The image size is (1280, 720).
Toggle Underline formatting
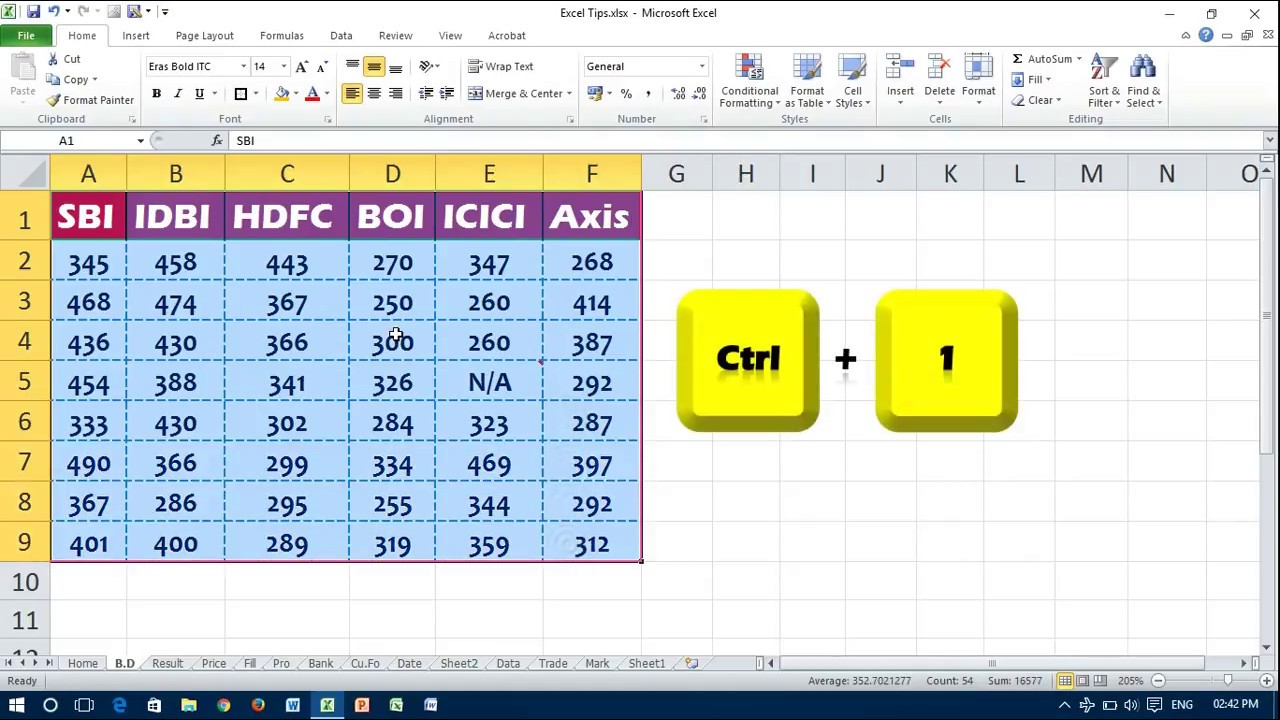(x=199, y=93)
